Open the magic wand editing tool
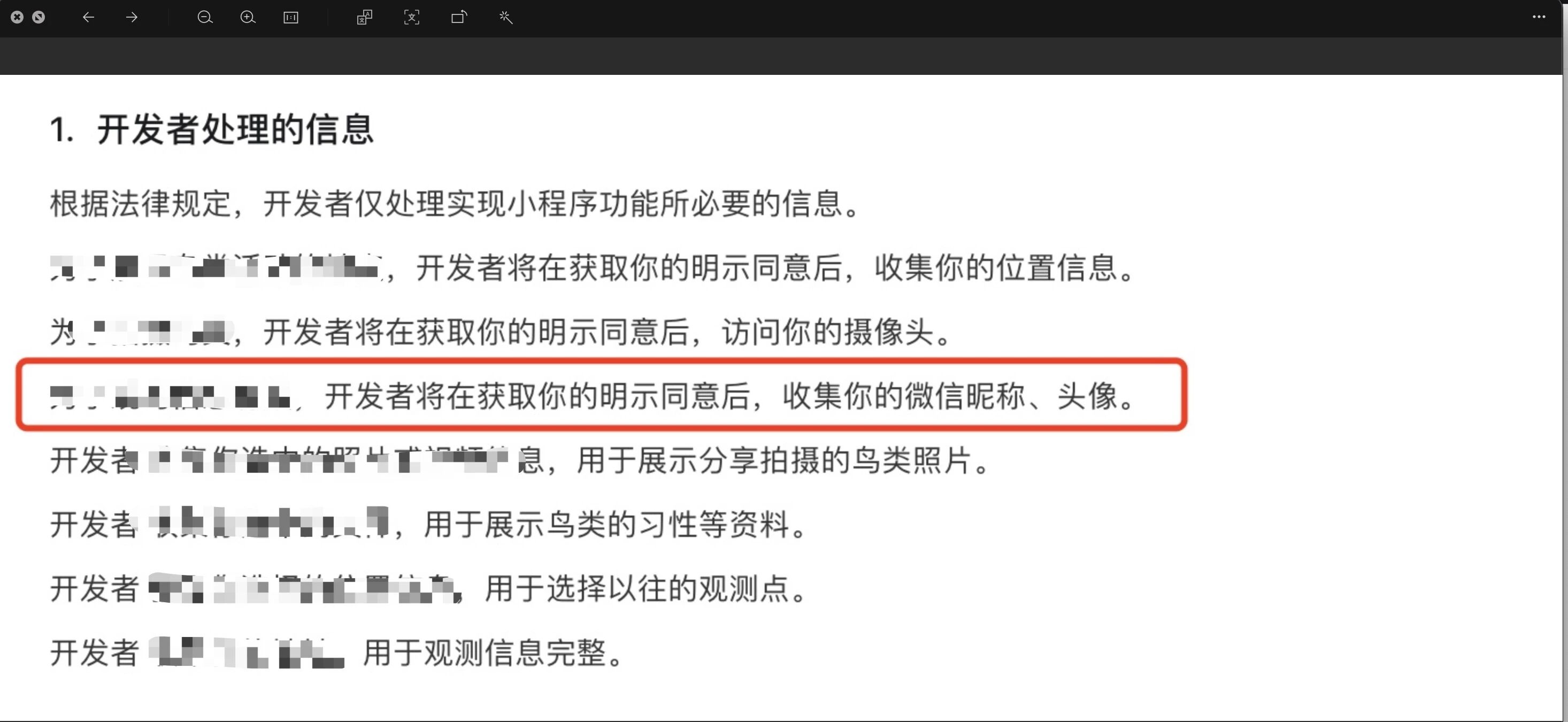The height and width of the screenshot is (722, 1568). click(x=506, y=17)
